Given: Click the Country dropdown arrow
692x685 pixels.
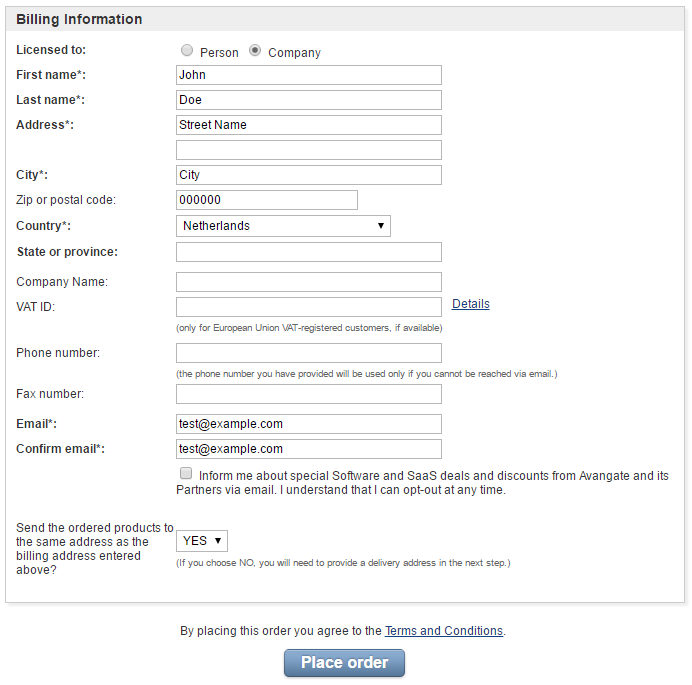Looking at the screenshot, I should coord(380,226).
